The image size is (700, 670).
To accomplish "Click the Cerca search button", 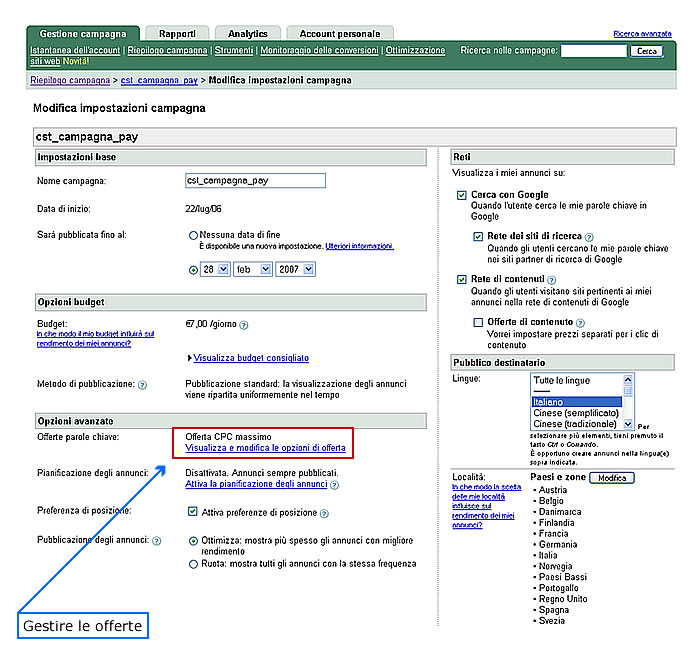I will click(x=646, y=51).
